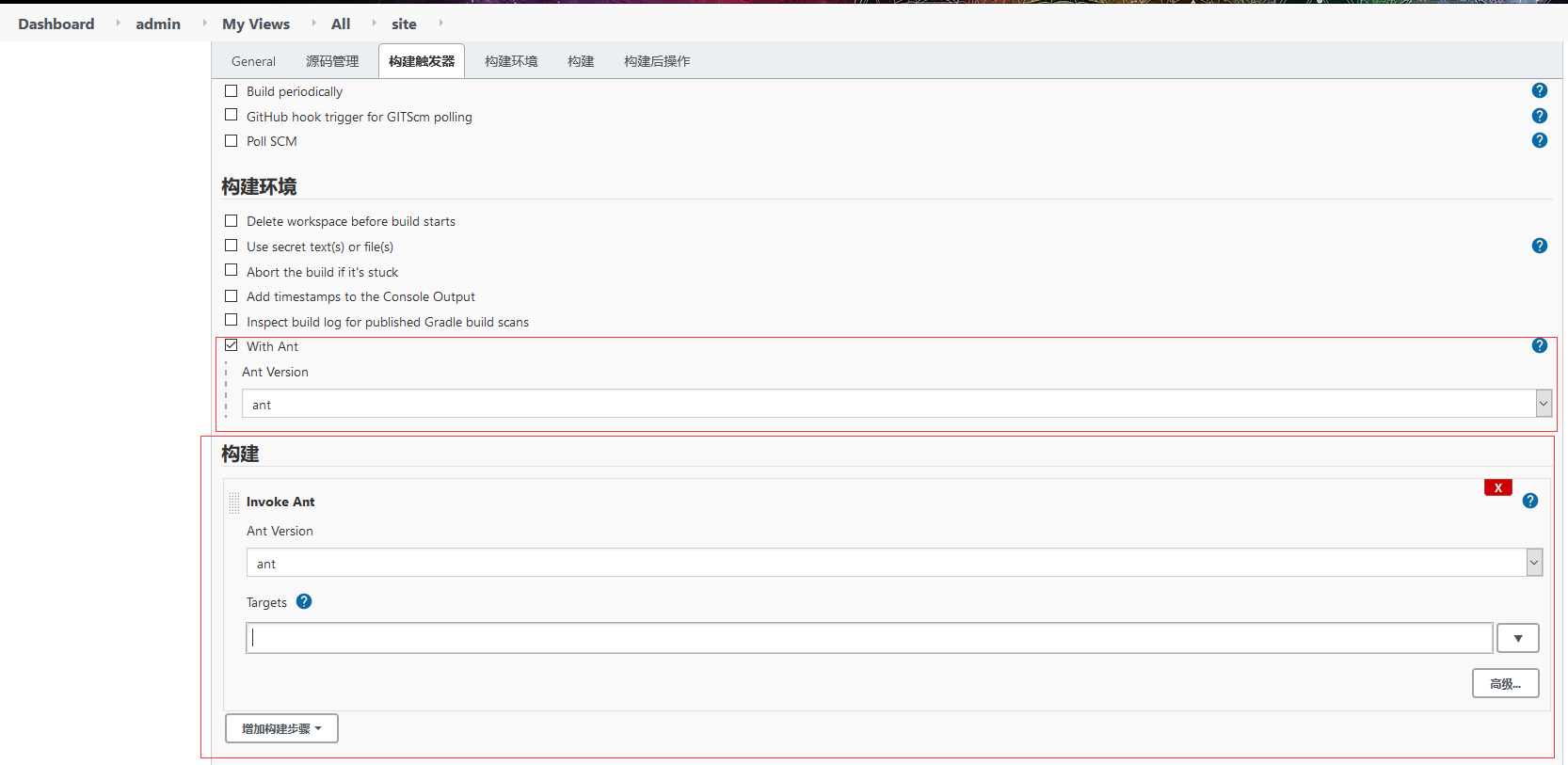Image resolution: width=1568 pixels, height=765 pixels.
Task: Click the Targets help icon
Action: pos(304,601)
